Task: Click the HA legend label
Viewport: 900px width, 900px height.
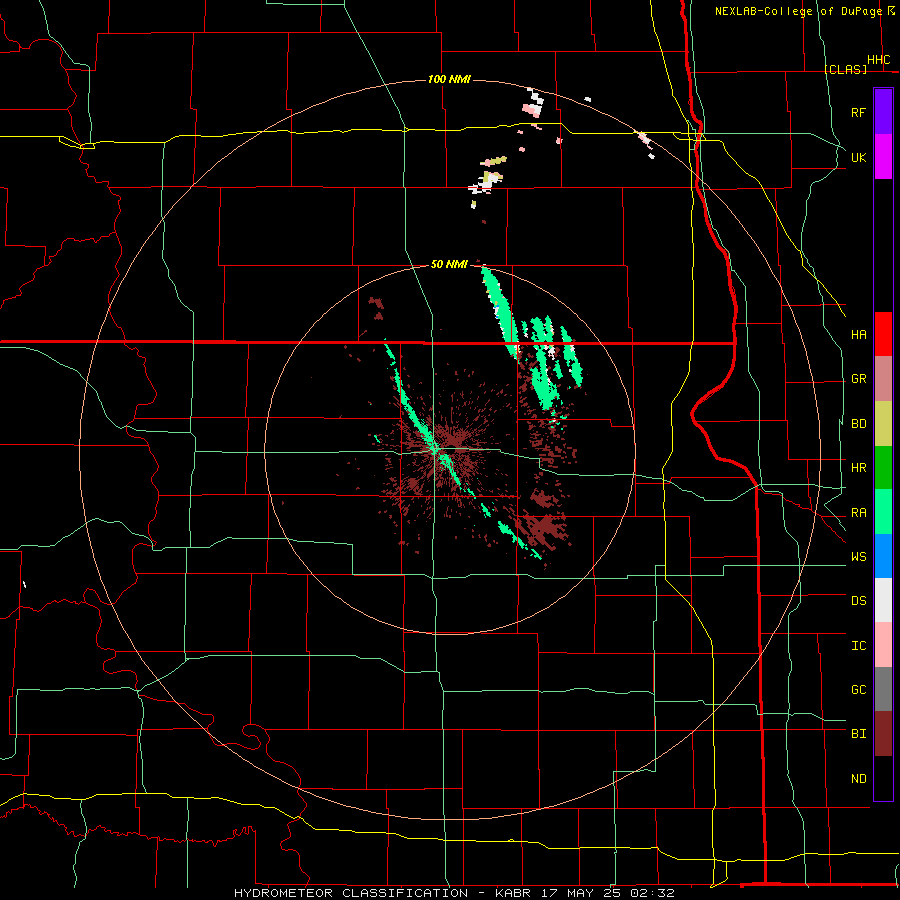Action: 858,335
